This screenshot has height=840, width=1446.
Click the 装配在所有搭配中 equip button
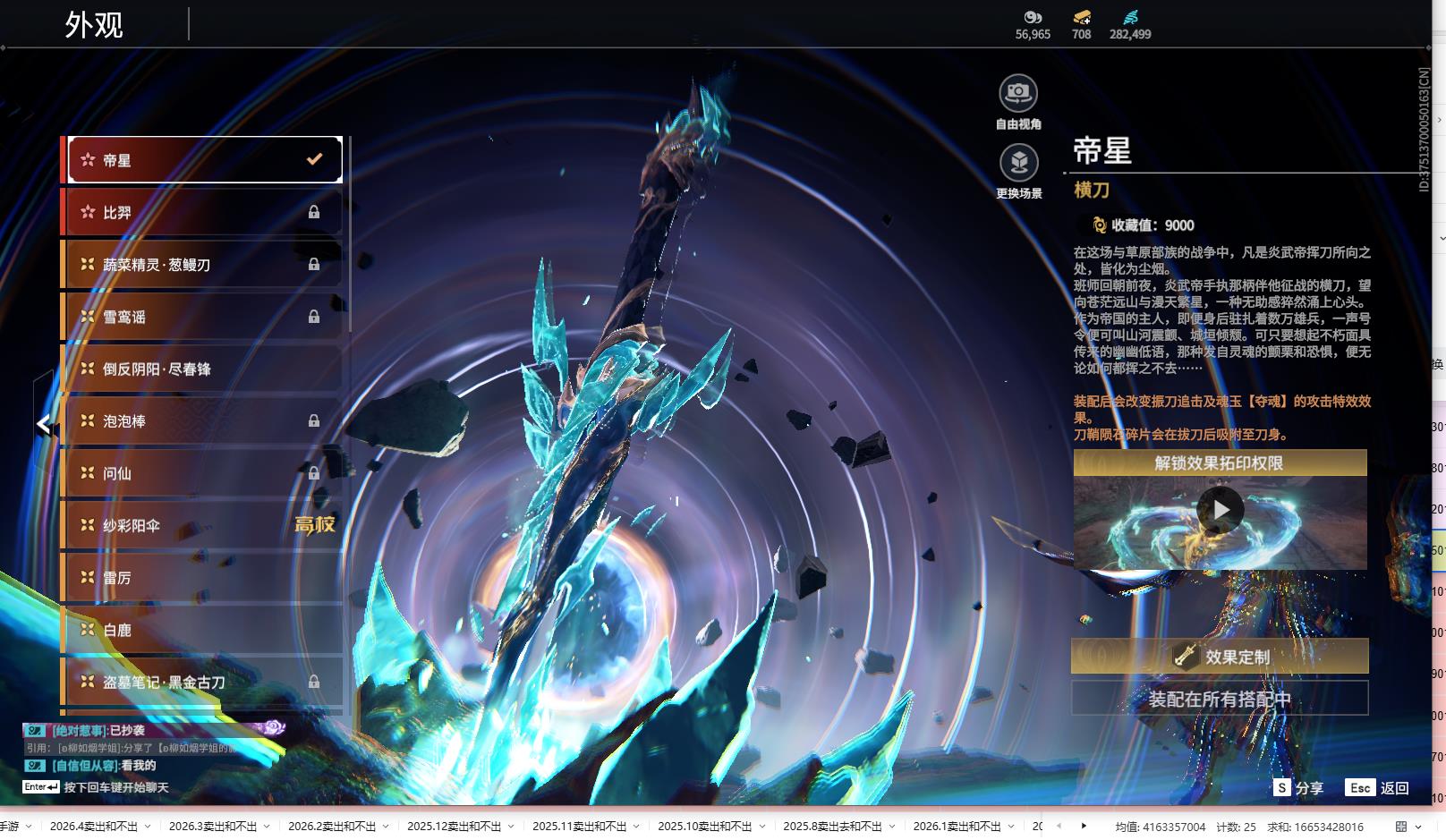1220,699
